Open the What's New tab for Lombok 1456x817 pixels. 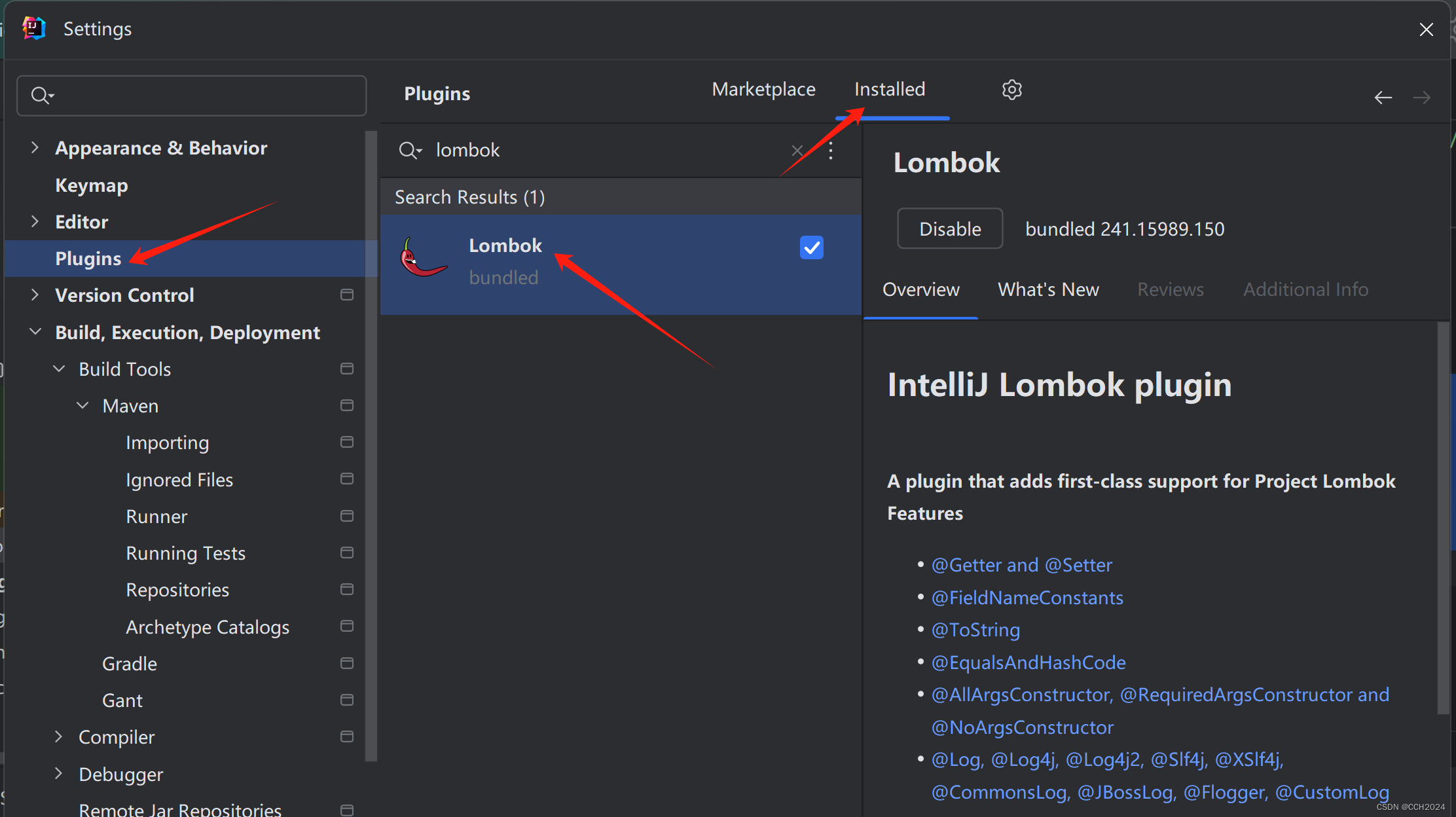1048,289
